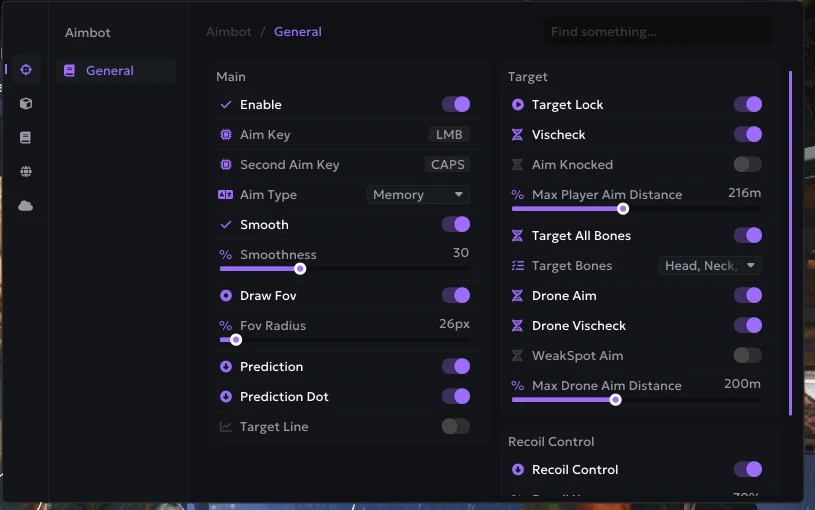Image resolution: width=815 pixels, height=510 pixels.
Task: Click the Find something search field
Action: tap(658, 32)
